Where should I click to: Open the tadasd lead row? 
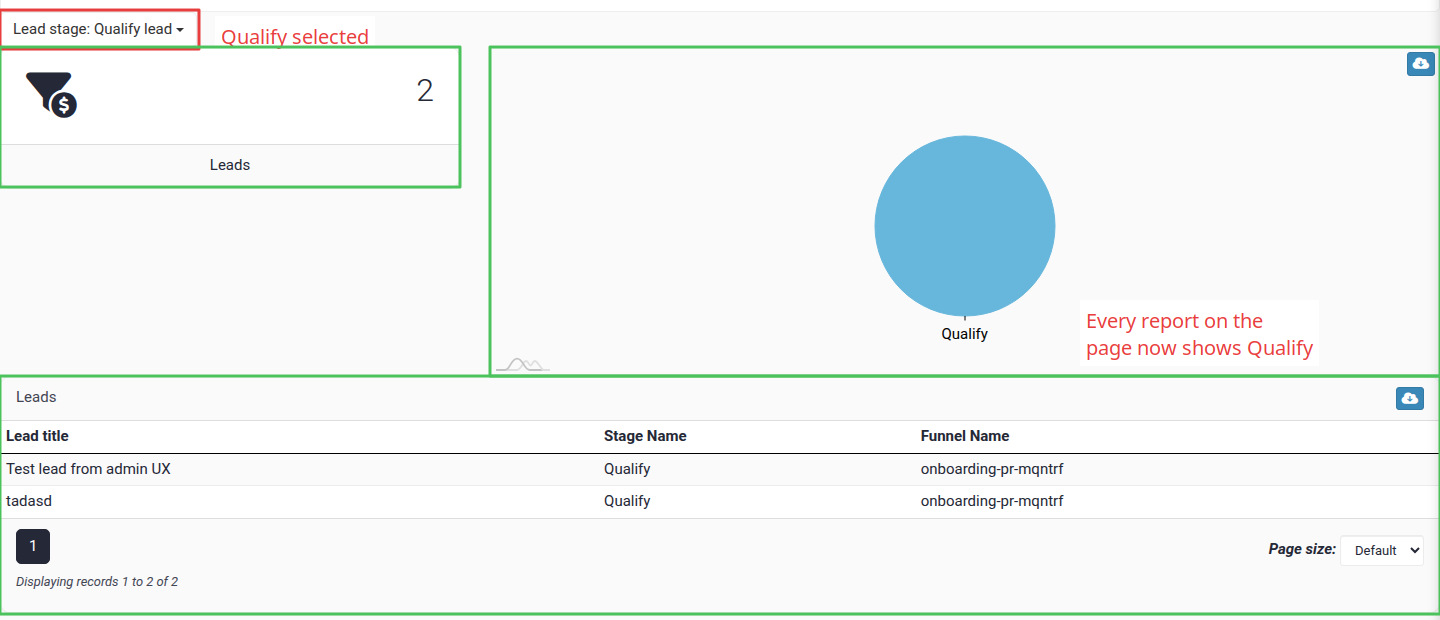tap(720, 501)
